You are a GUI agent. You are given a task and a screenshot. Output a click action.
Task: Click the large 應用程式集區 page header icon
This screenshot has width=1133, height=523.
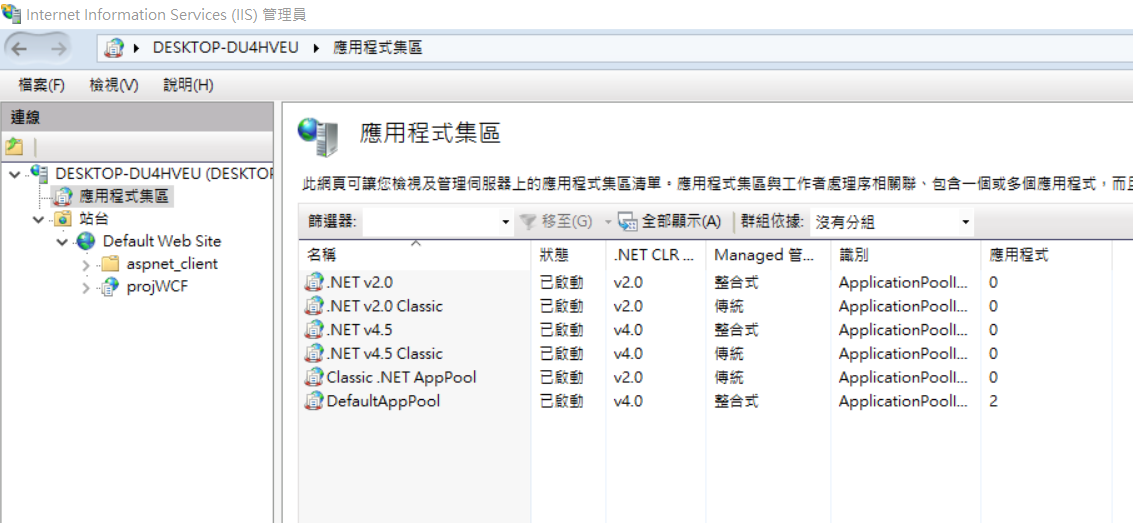point(317,137)
